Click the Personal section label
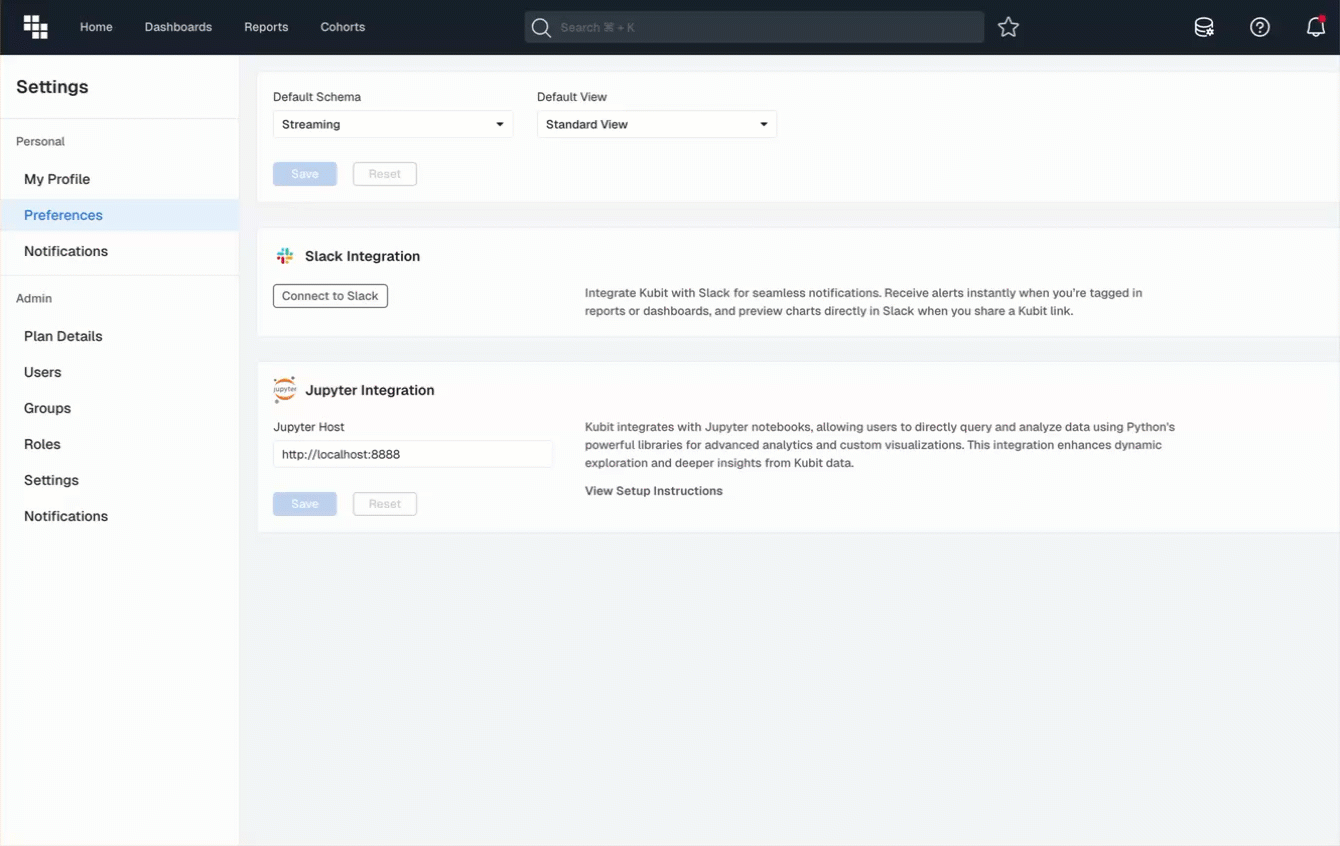The width and height of the screenshot is (1340, 846). click(40, 142)
